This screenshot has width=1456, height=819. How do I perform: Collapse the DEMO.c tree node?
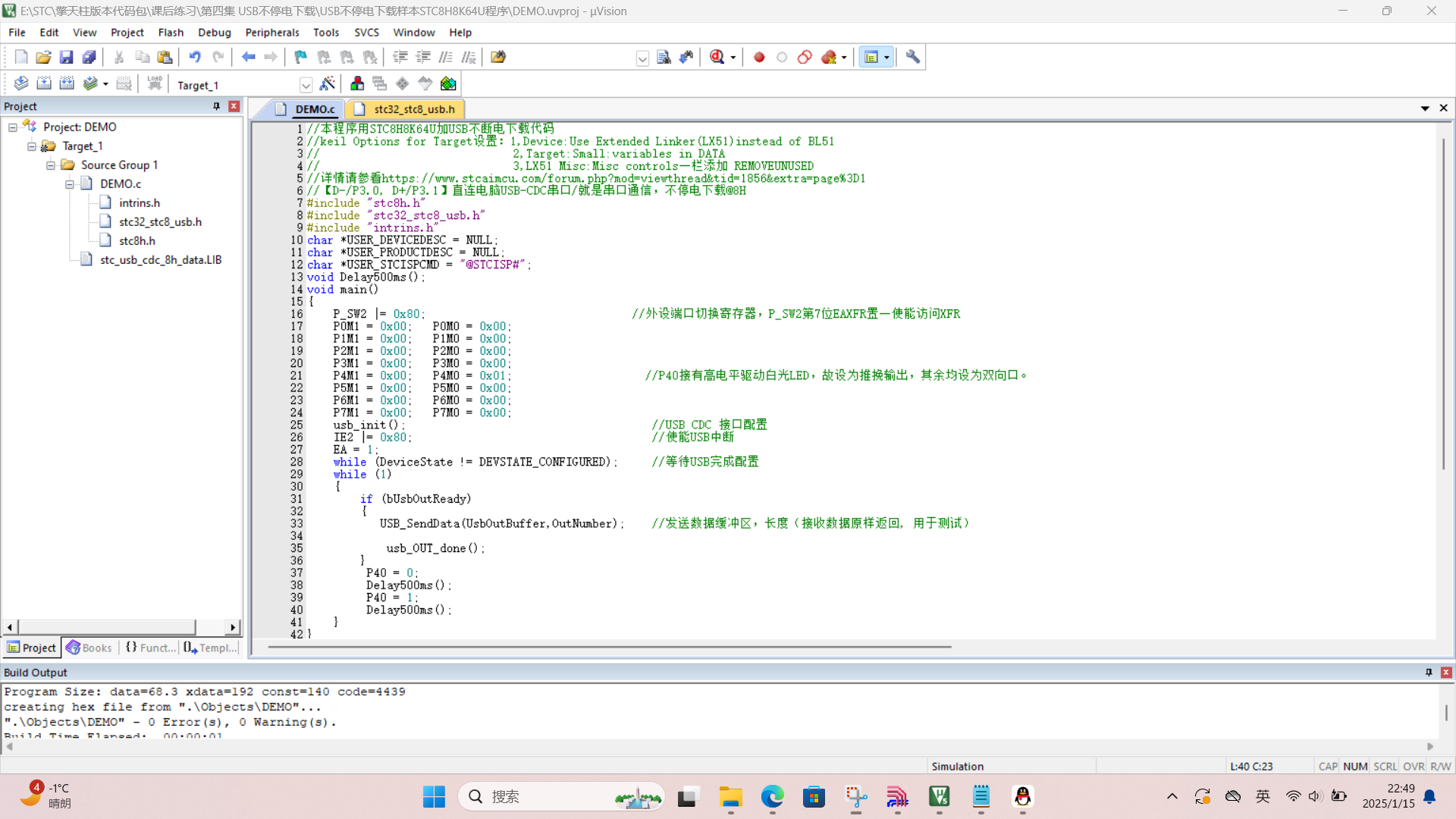70,184
